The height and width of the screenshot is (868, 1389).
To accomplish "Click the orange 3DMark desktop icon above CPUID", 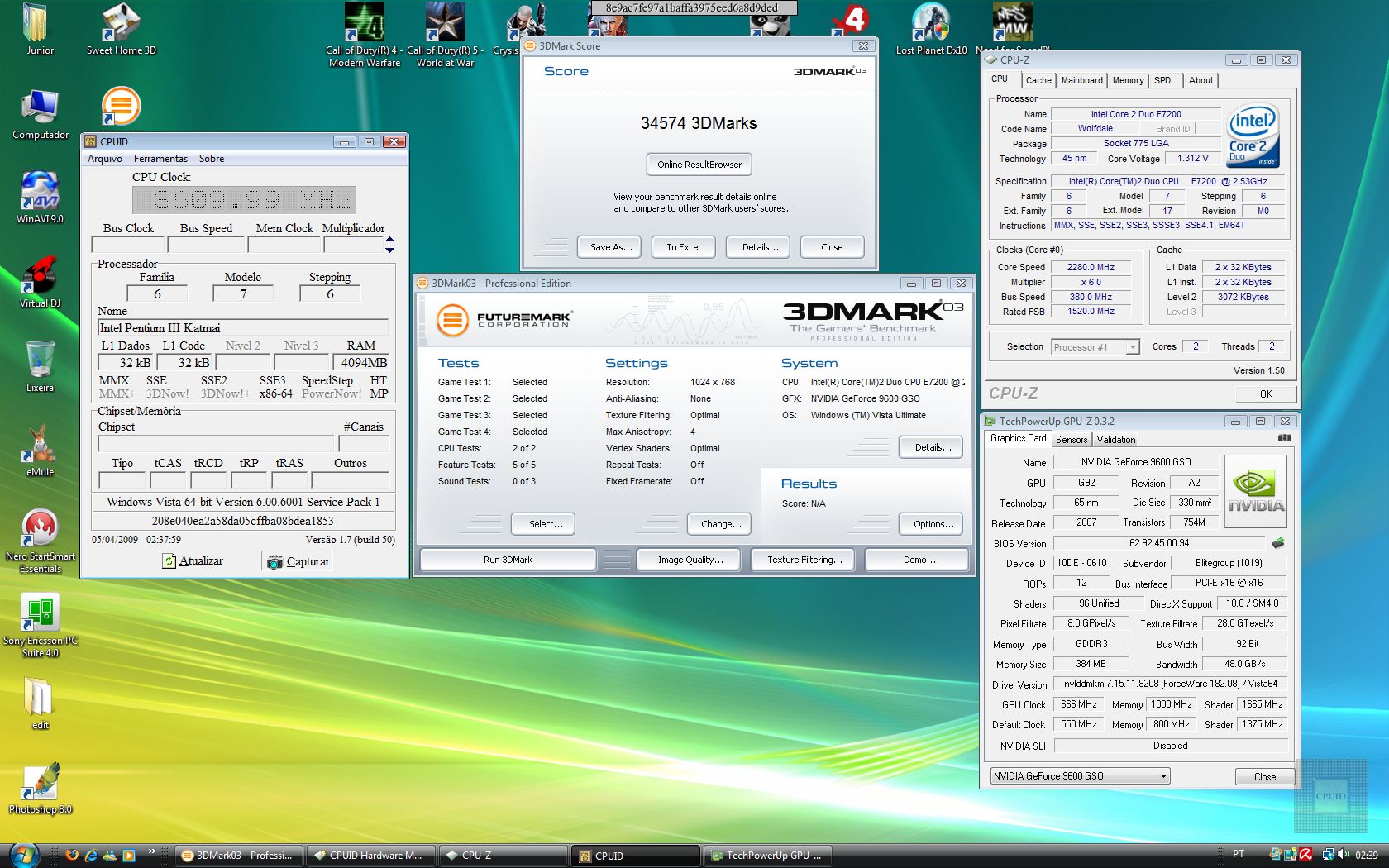I will [x=121, y=107].
